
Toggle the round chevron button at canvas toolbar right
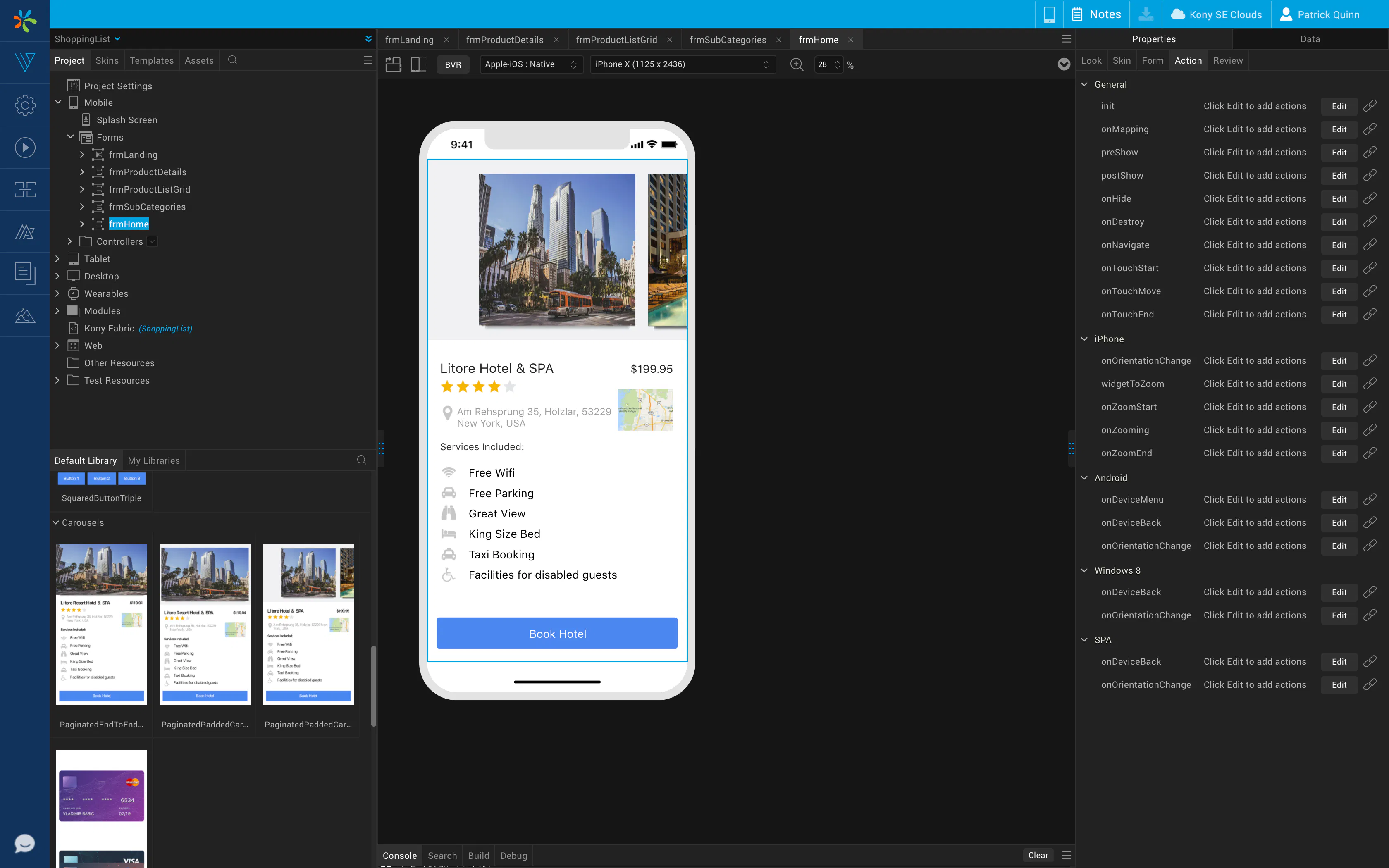[1064, 64]
